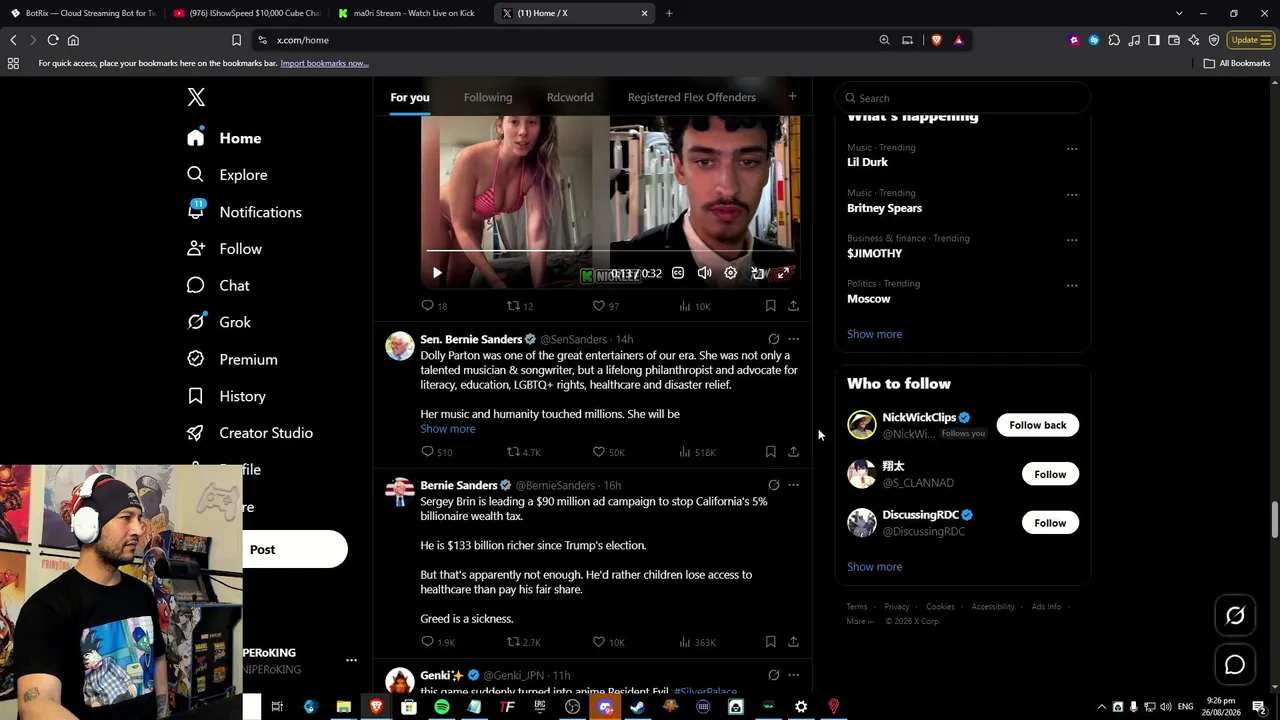Image resolution: width=1280 pixels, height=720 pixels.
Task: Share the Dolly Parton post
Action: (793, 452)
